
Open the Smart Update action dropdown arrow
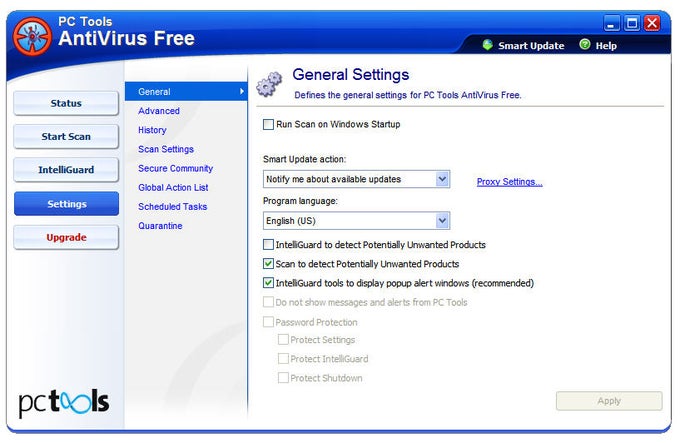442,179
